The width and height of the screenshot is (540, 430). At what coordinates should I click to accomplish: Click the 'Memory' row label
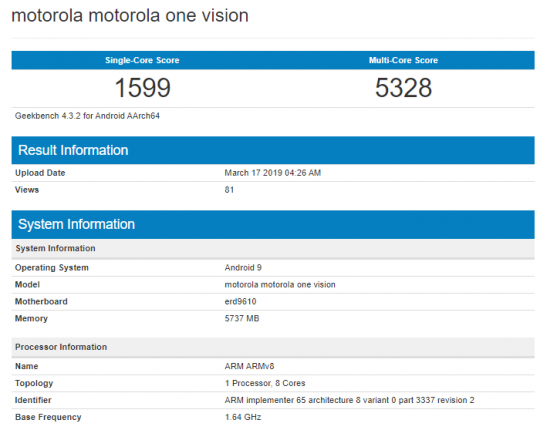coord(31,319)
